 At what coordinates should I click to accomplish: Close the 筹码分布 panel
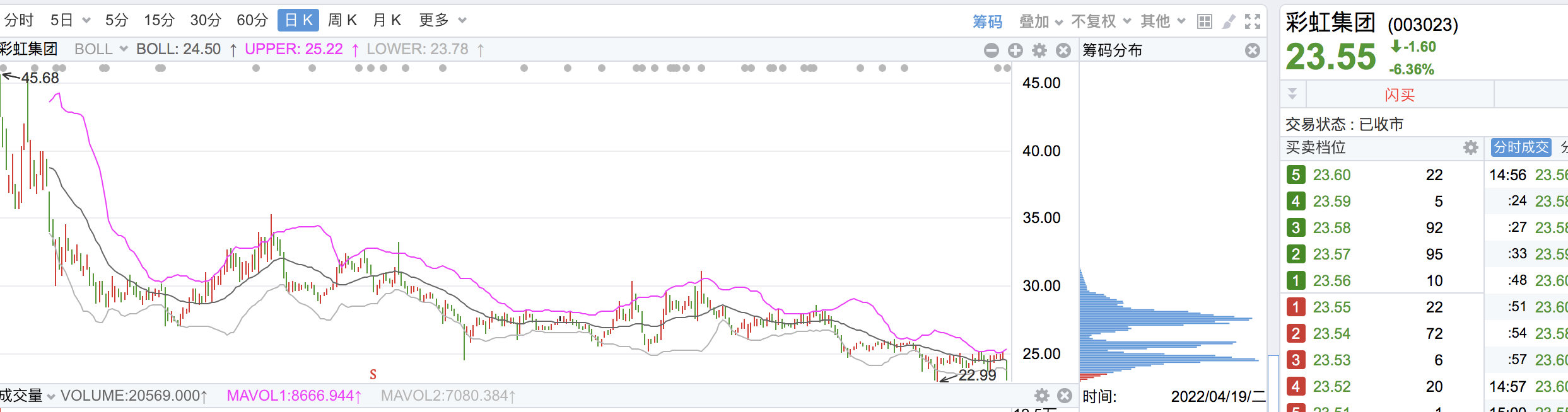click(x=1253, y=50)
